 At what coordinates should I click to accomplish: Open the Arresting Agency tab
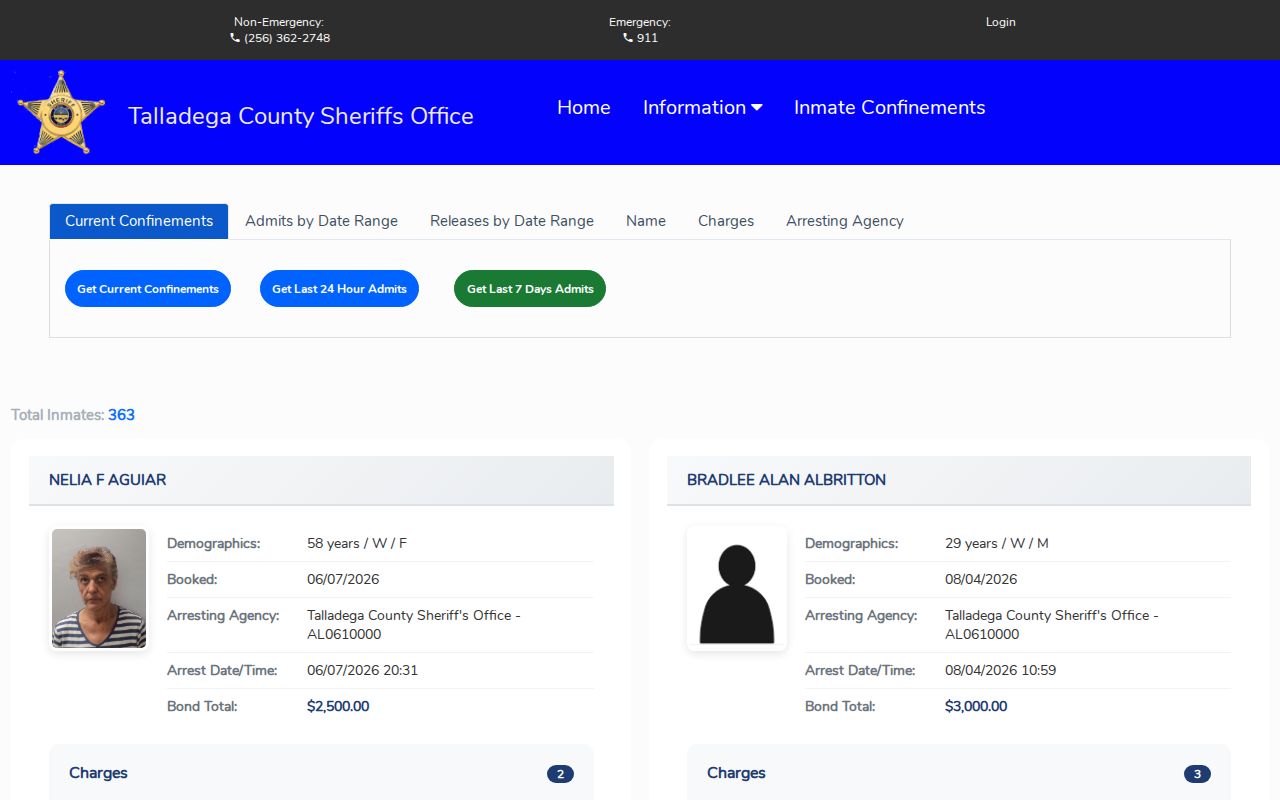(x=845, y=221)
